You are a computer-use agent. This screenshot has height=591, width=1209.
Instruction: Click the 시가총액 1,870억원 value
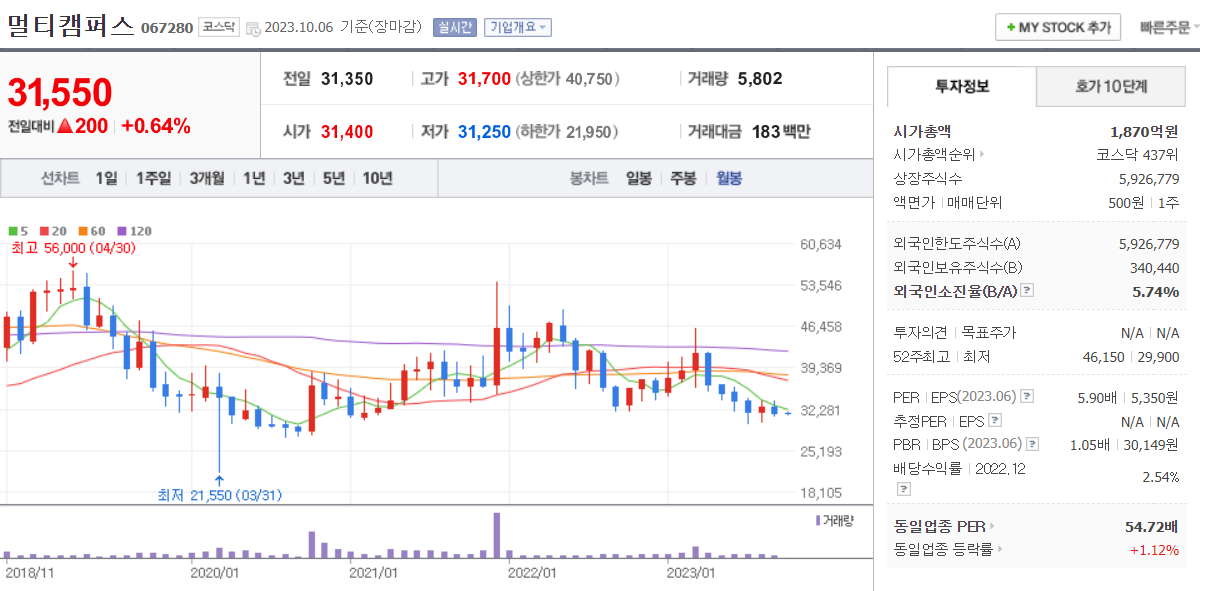(x=1144, y=131)
